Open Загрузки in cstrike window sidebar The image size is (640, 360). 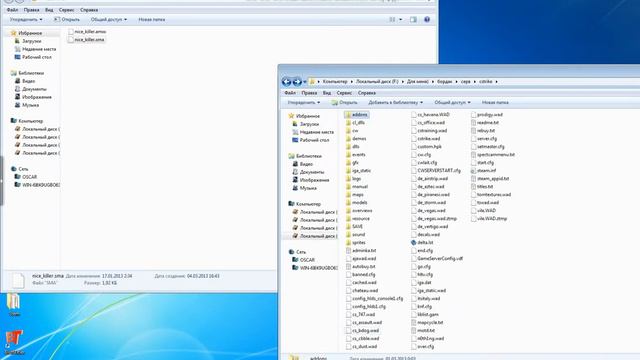point(305,124)
